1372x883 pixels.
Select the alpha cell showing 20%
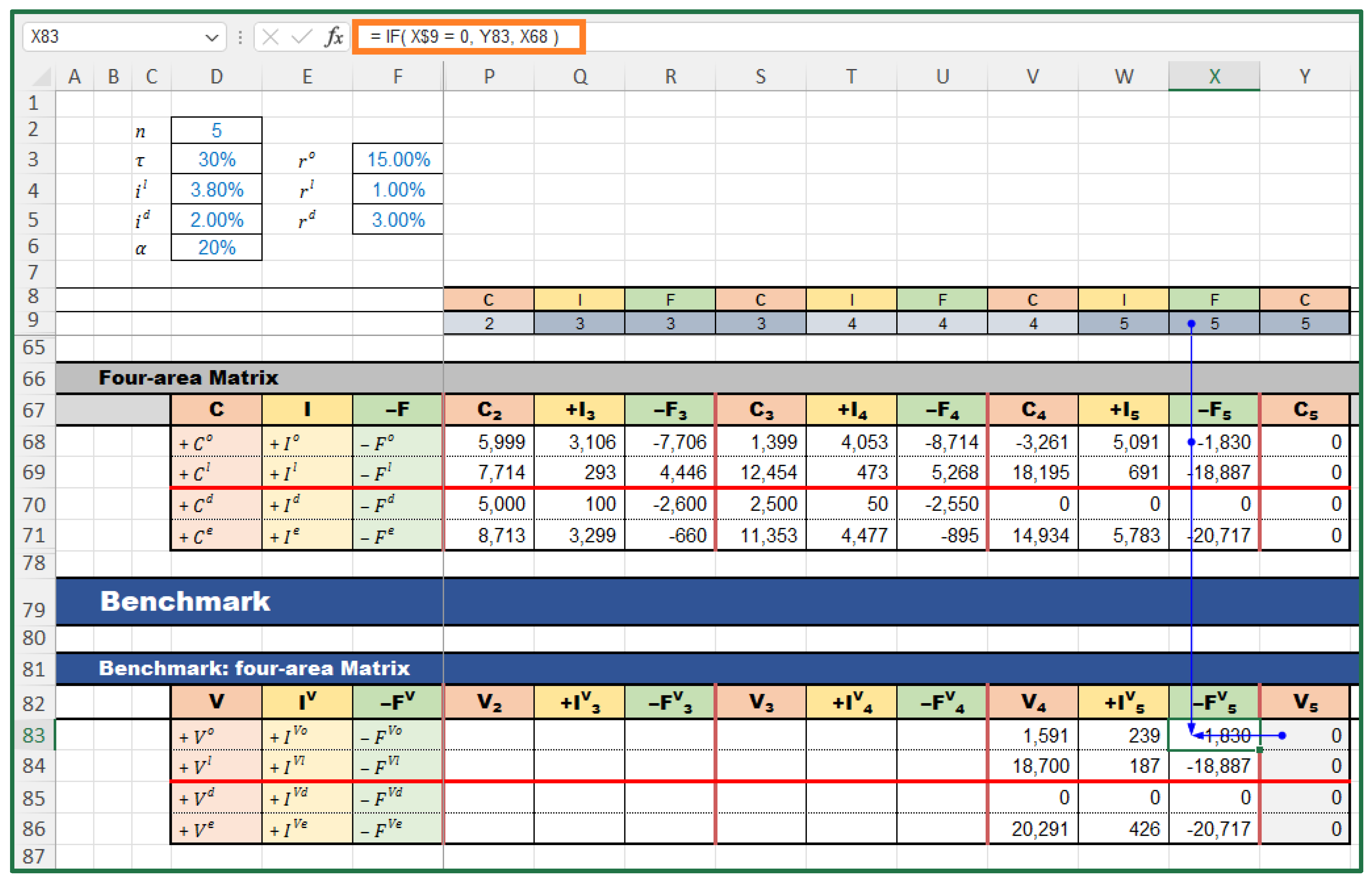tap(216, 248)
